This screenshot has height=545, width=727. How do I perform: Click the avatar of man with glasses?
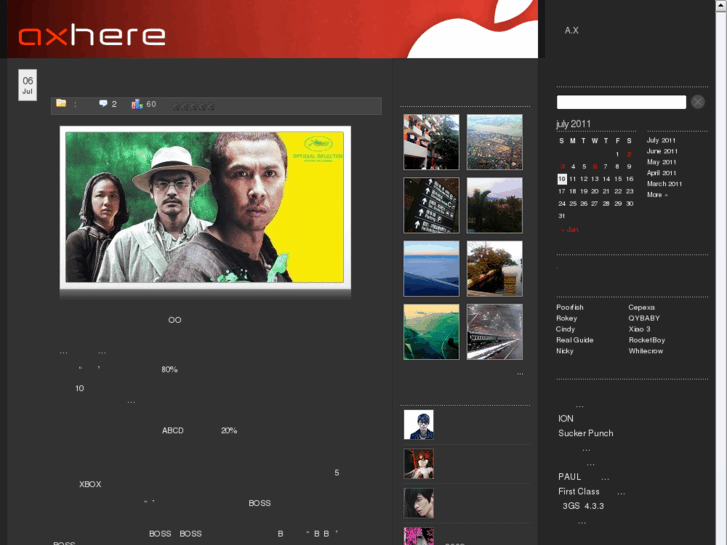coord(419,424)
